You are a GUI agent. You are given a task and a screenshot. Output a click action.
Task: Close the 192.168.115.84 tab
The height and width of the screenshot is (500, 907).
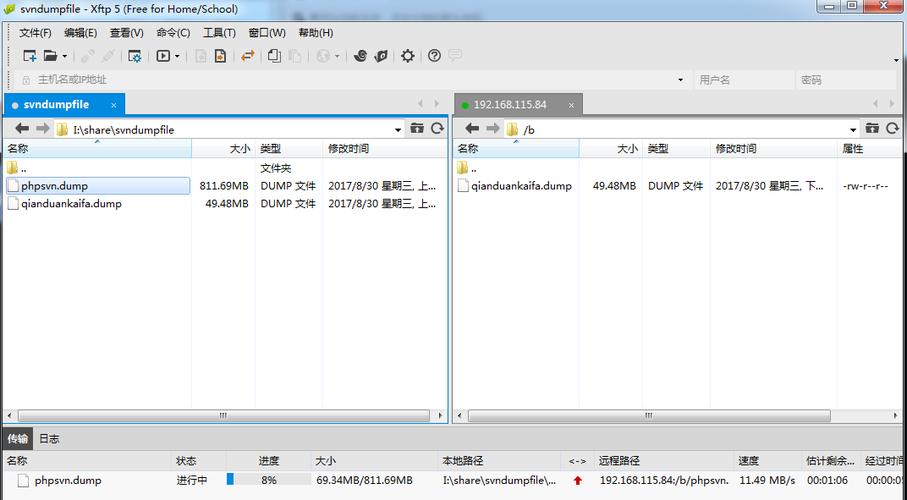point(571,105)
